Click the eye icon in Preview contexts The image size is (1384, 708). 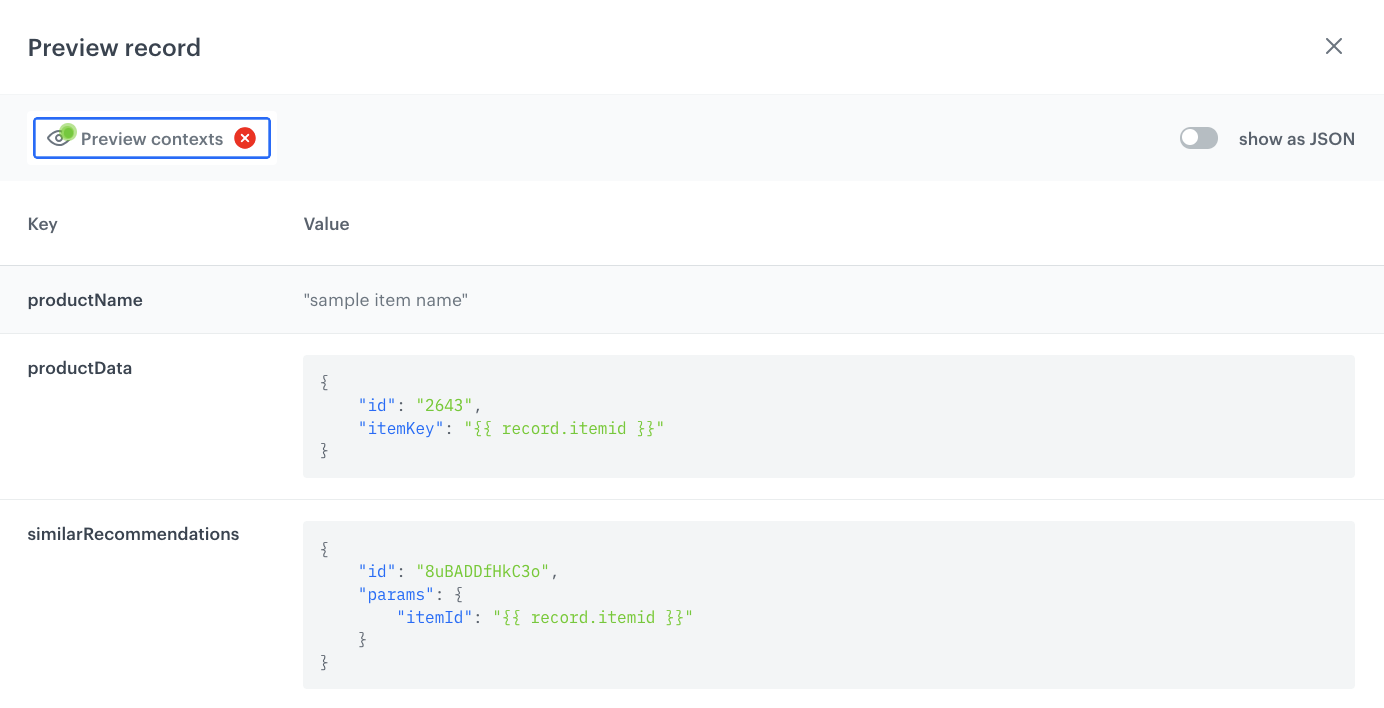[60, 138]
